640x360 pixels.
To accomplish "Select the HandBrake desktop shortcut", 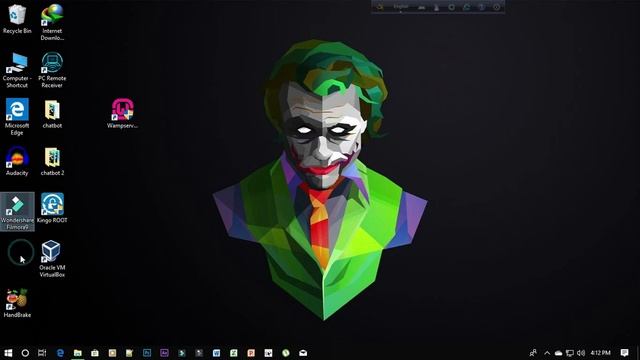I will (17, 303).
